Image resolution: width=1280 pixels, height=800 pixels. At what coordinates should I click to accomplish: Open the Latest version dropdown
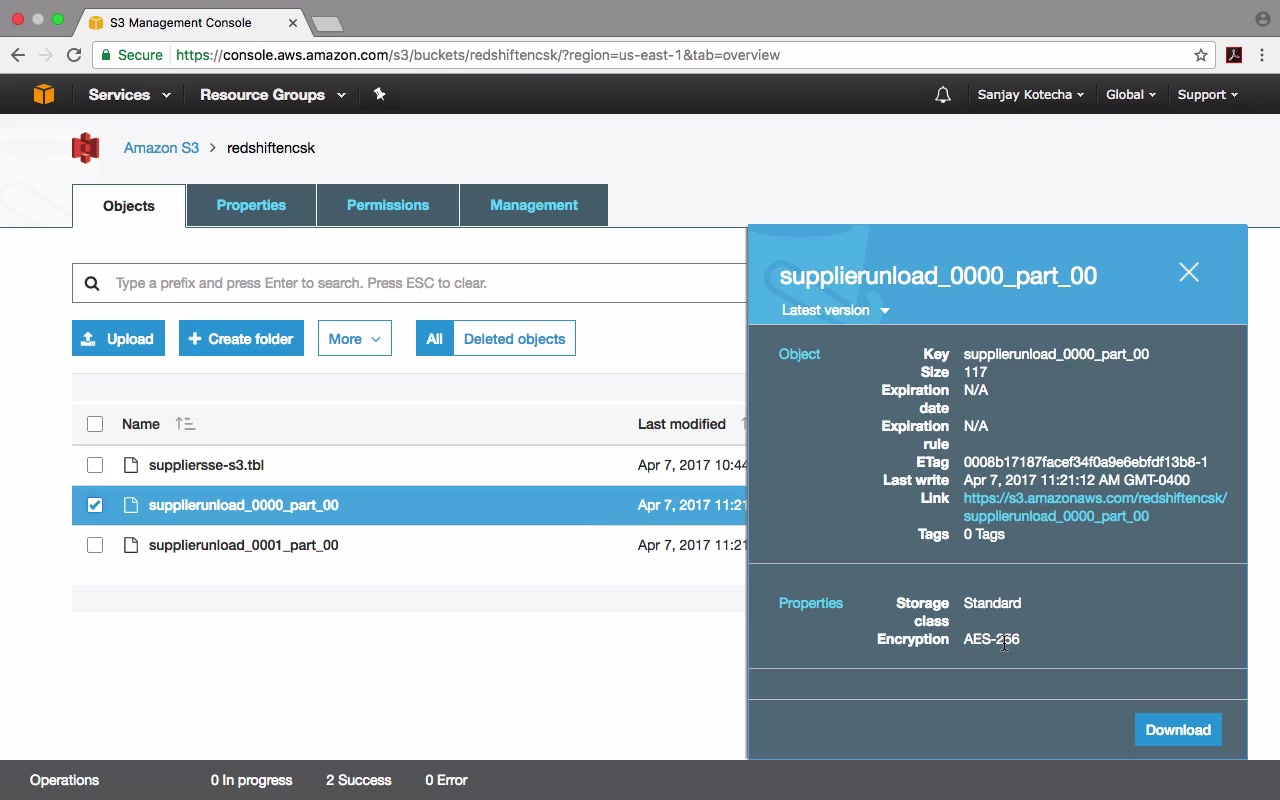(x=835, y=310)
